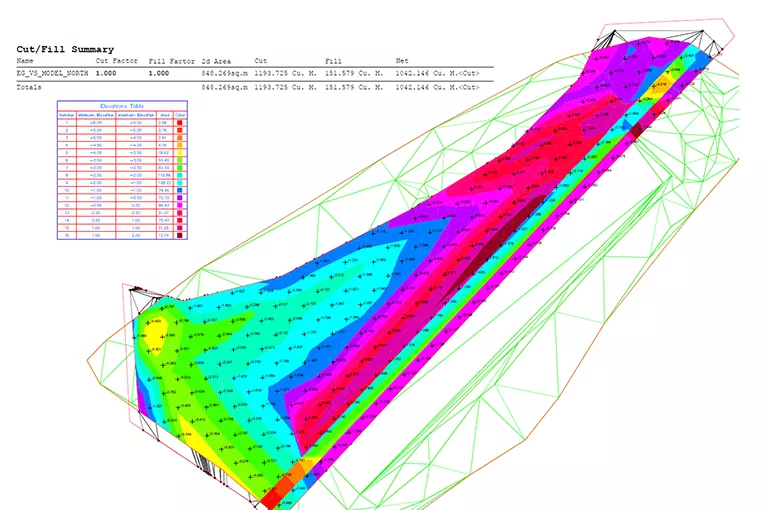Click the Fill Factor column header
Image resolution: width=765 pixels, height=510 pixels.
pos(170,61)
